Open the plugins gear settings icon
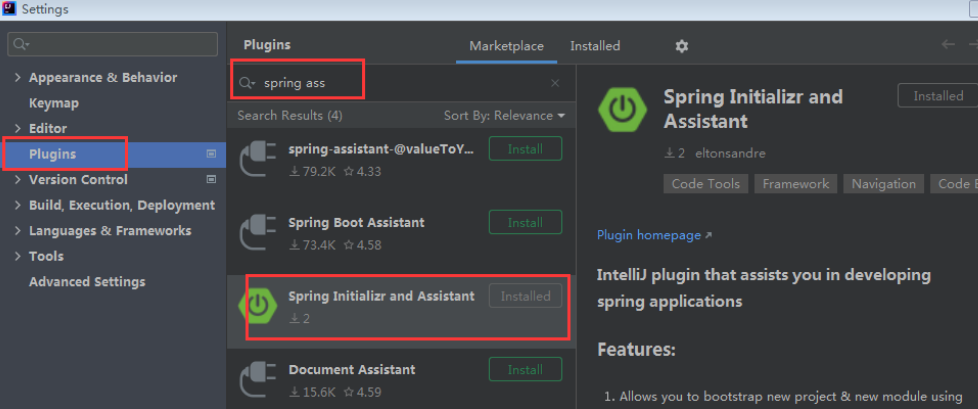 682,46
